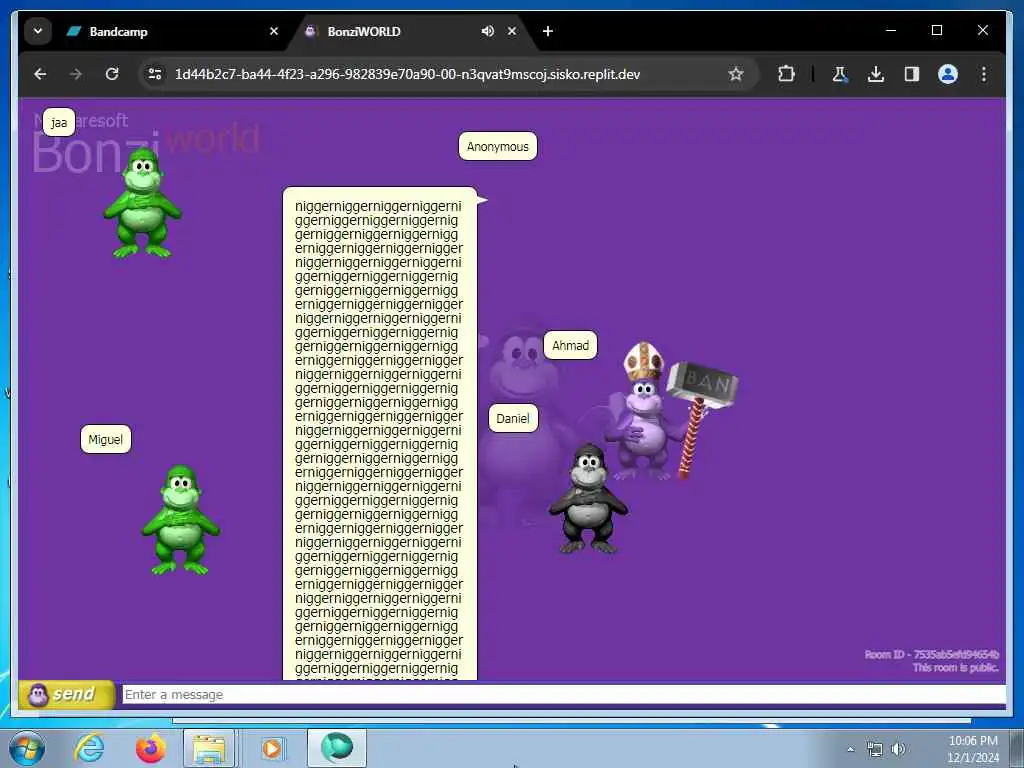Screen dimensions: 1024x768
Task: Show hidden system tray icons
Action: 850,750
